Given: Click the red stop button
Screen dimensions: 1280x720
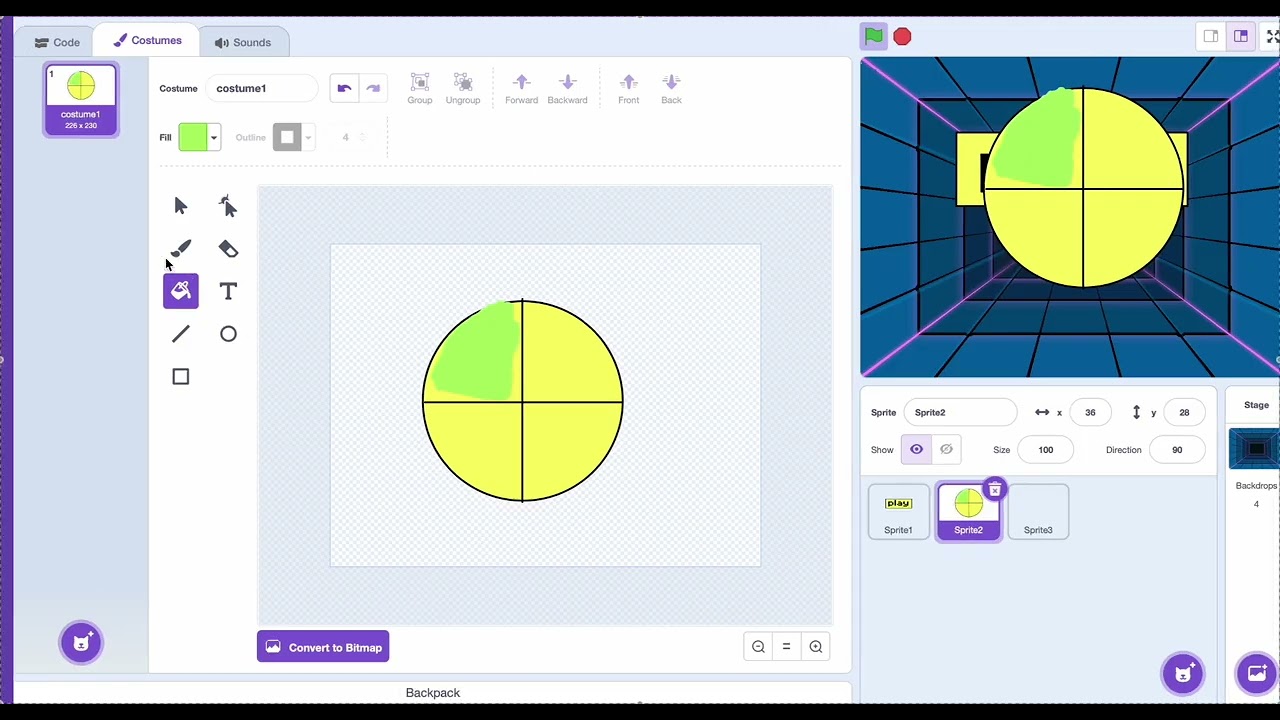Looking at the screenshot, I should [x=902, y=37].
